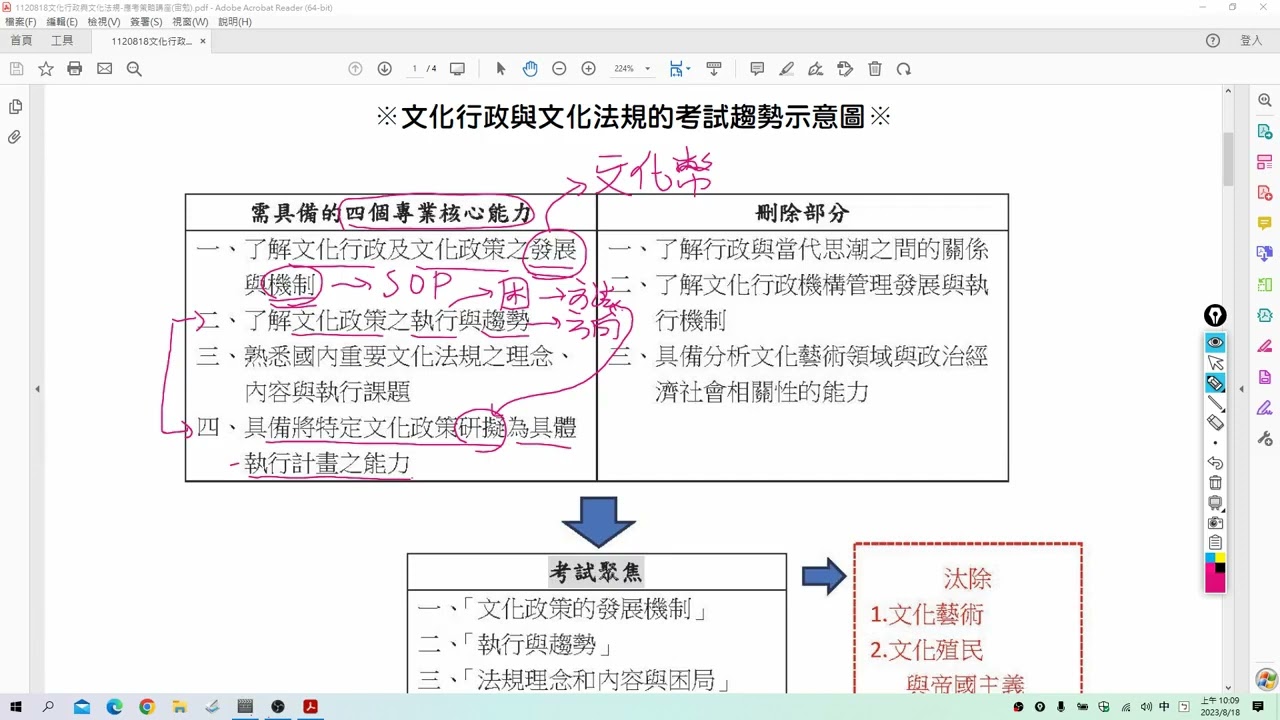Choose the line drawing tool
This screenshot has height=720, width=1280.
(1215, 403)
